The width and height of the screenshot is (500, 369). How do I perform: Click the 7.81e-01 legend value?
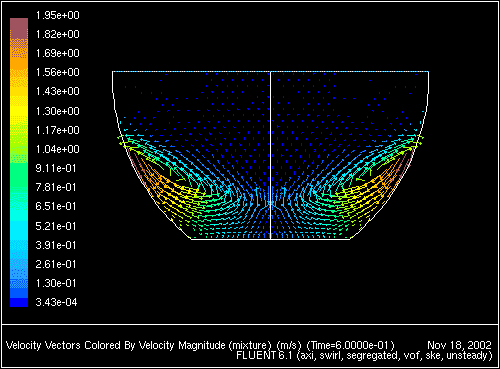click(x=56, y=187)
